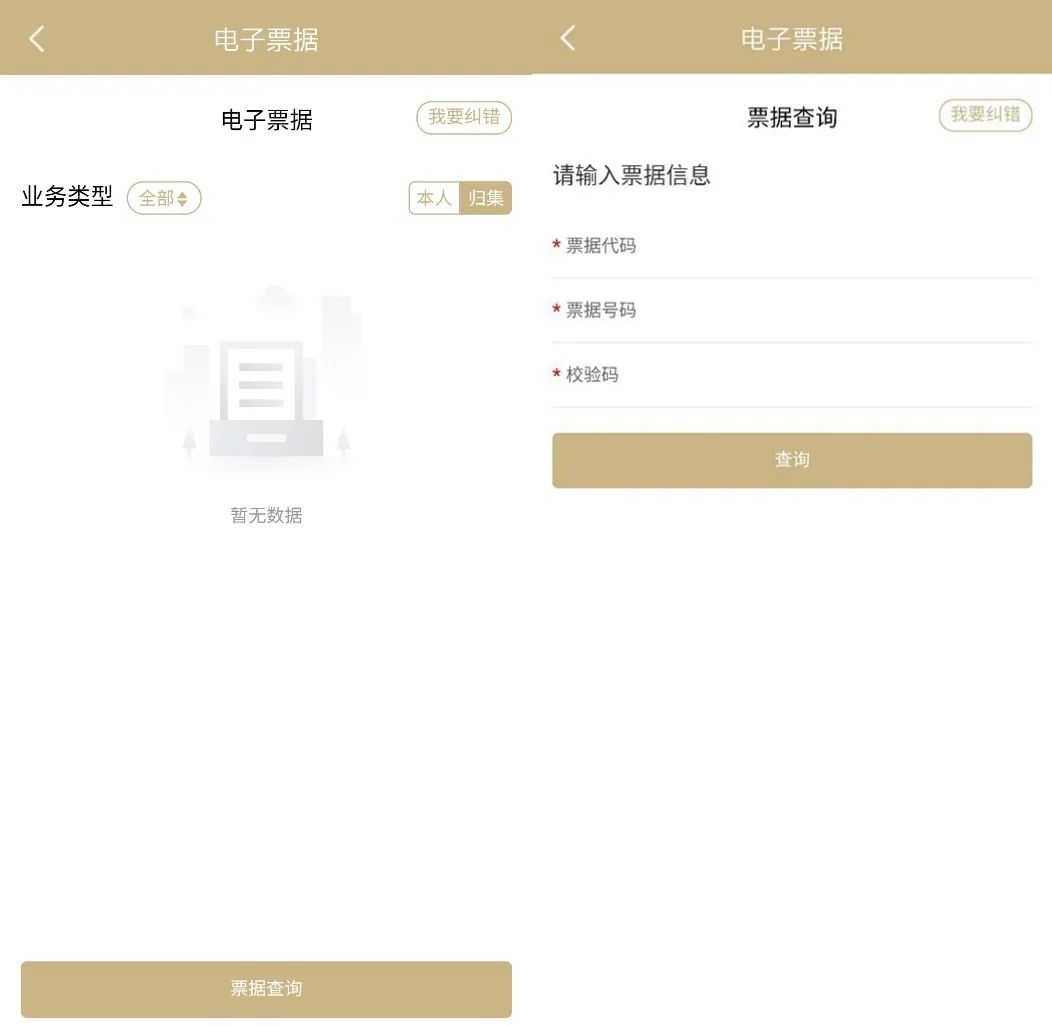Focus the 票据代码 input field

pyautogui.click(x=830, y=246)
